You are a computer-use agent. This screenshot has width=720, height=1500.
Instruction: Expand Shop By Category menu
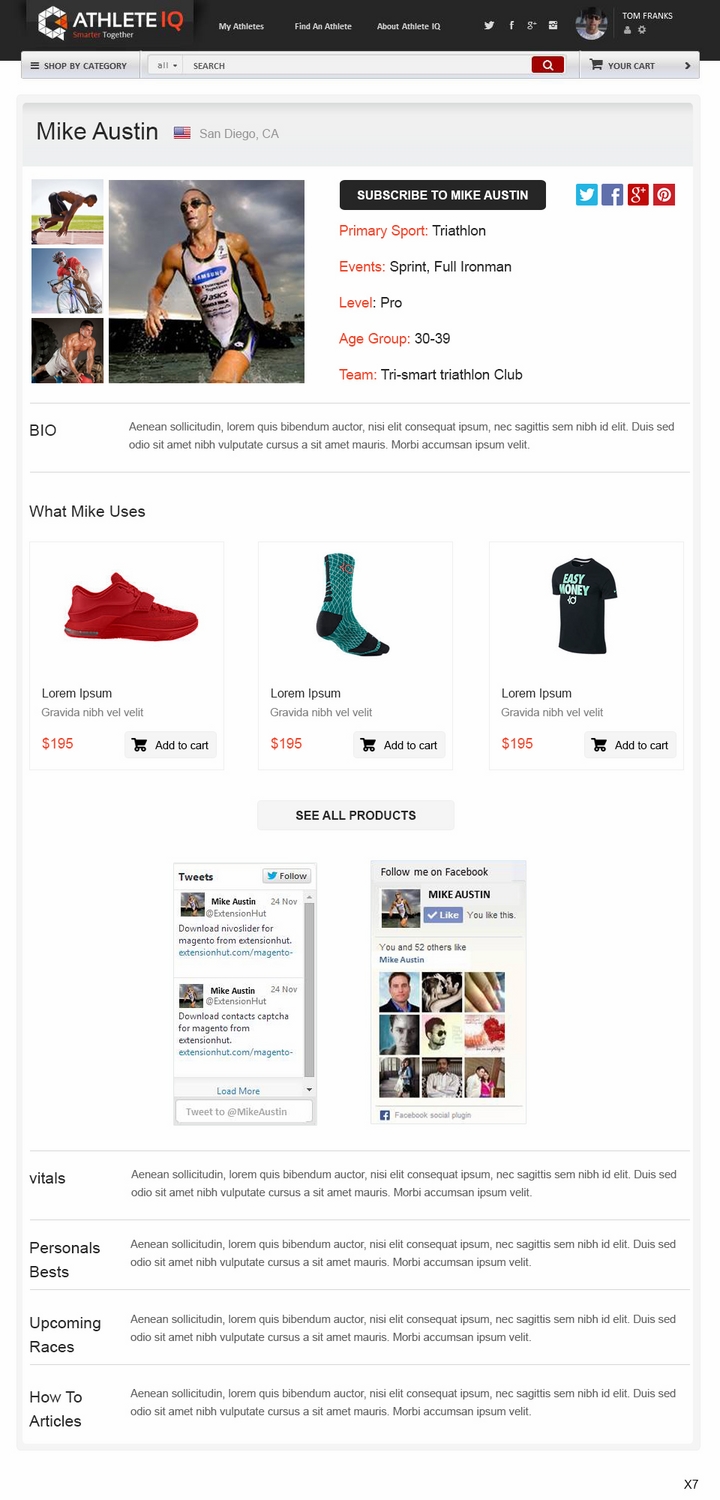pos(81,66)
